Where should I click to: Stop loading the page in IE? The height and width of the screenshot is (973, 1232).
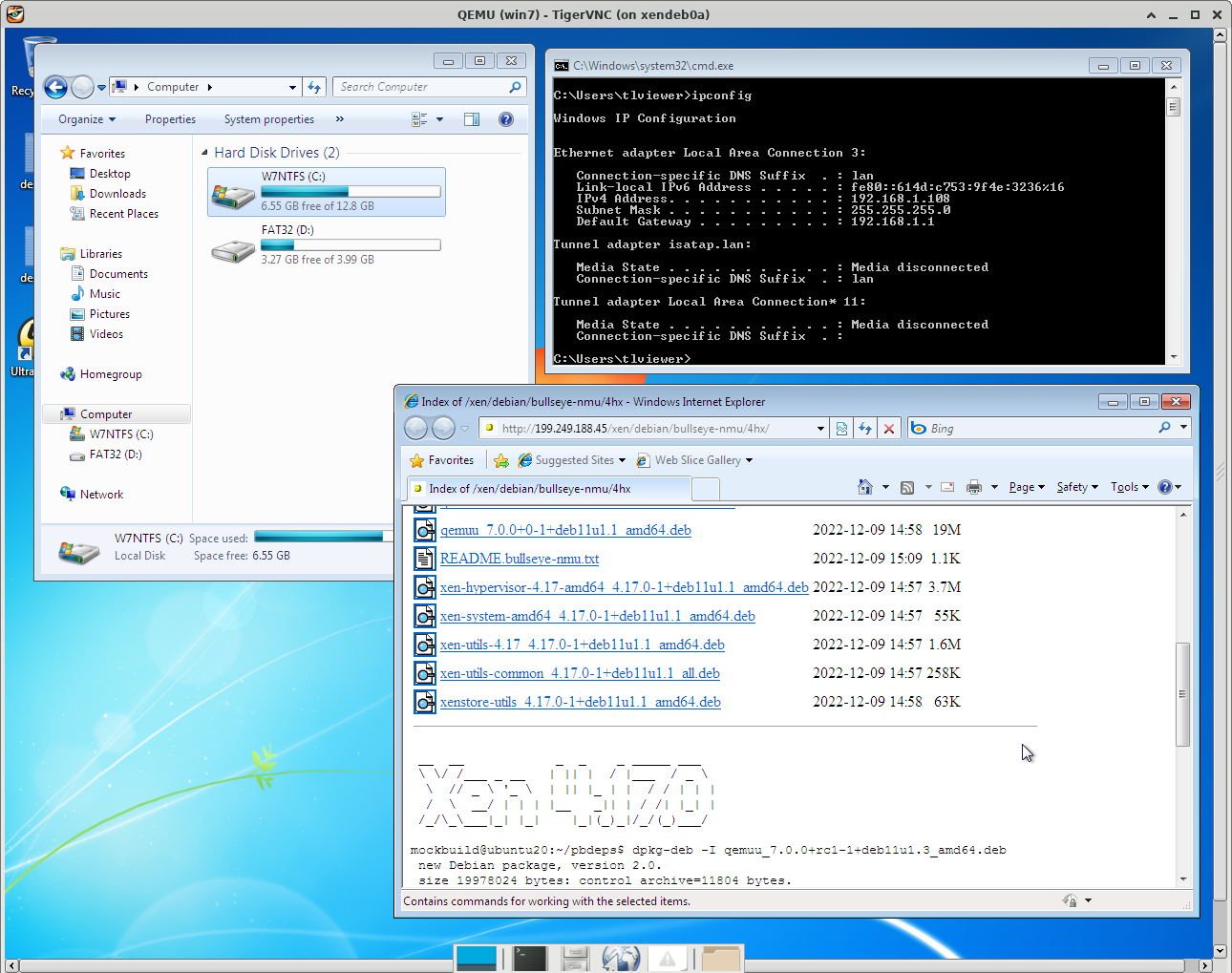(x=889, y=429)
